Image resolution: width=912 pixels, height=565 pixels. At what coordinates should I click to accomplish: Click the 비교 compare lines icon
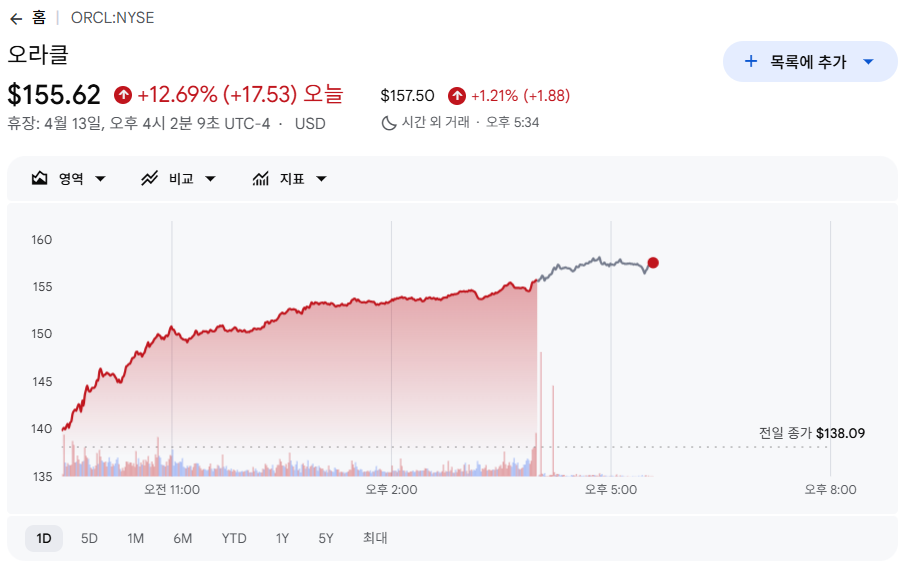click(150, 179)
